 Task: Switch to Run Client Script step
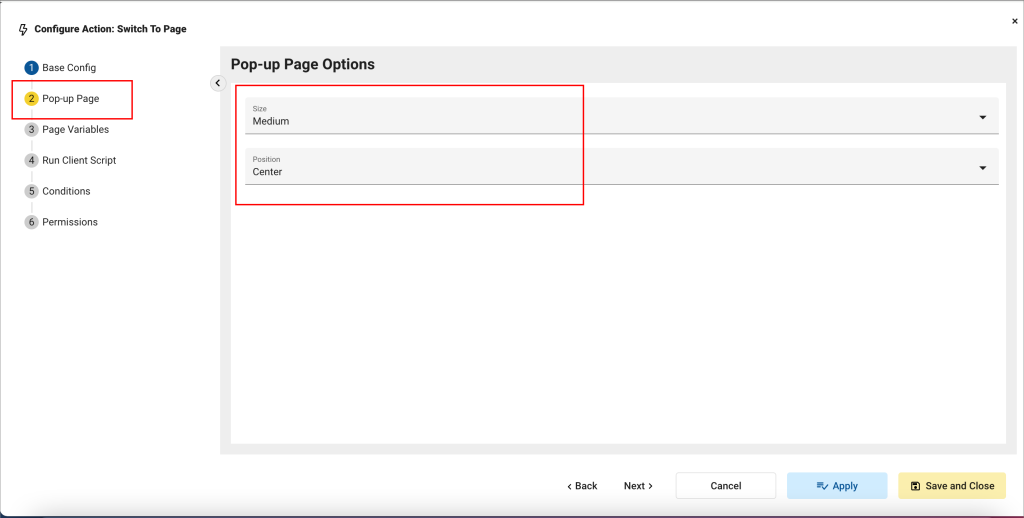point(79,160)
